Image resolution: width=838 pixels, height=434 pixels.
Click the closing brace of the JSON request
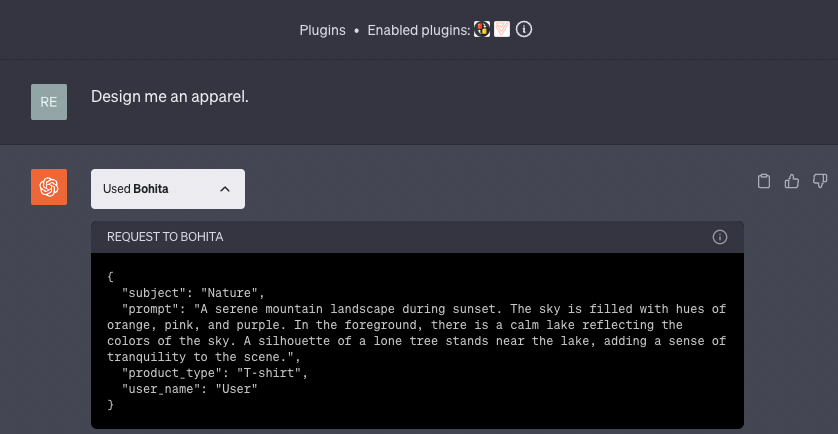[111, 405]
